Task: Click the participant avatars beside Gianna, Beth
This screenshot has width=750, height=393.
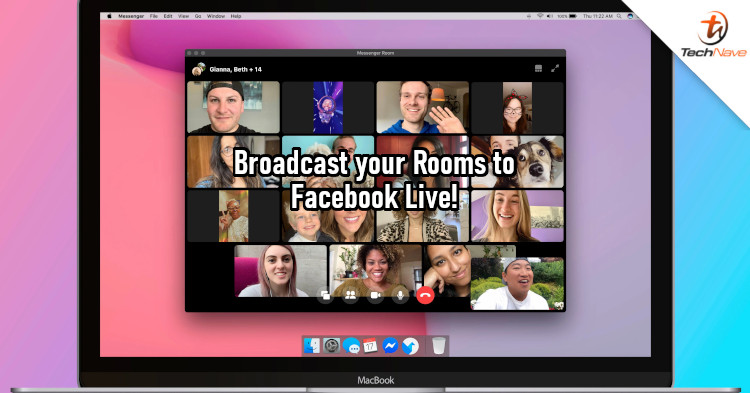Action: pos(199,69)
